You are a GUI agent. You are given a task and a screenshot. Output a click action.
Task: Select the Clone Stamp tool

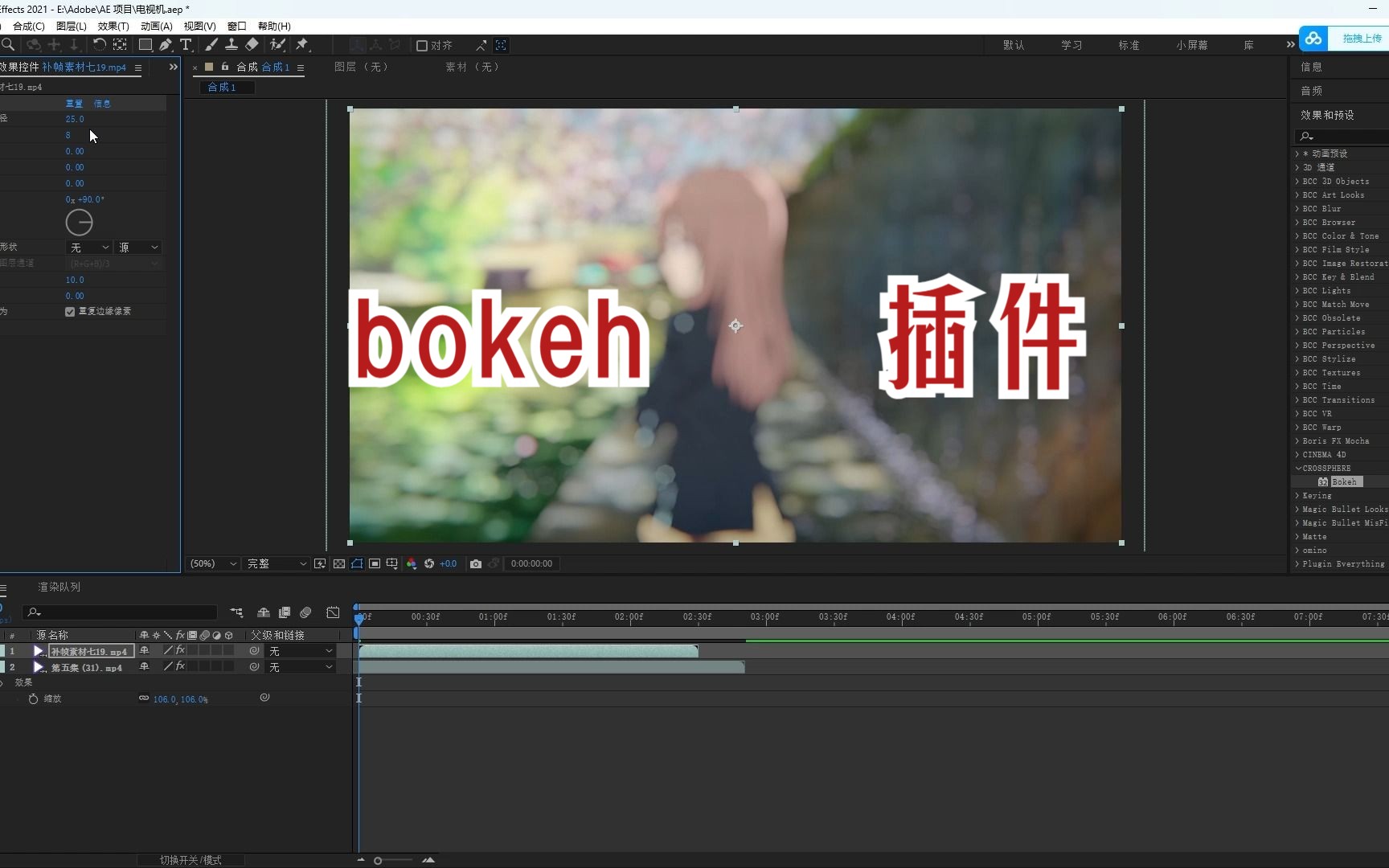click(231, 45)
